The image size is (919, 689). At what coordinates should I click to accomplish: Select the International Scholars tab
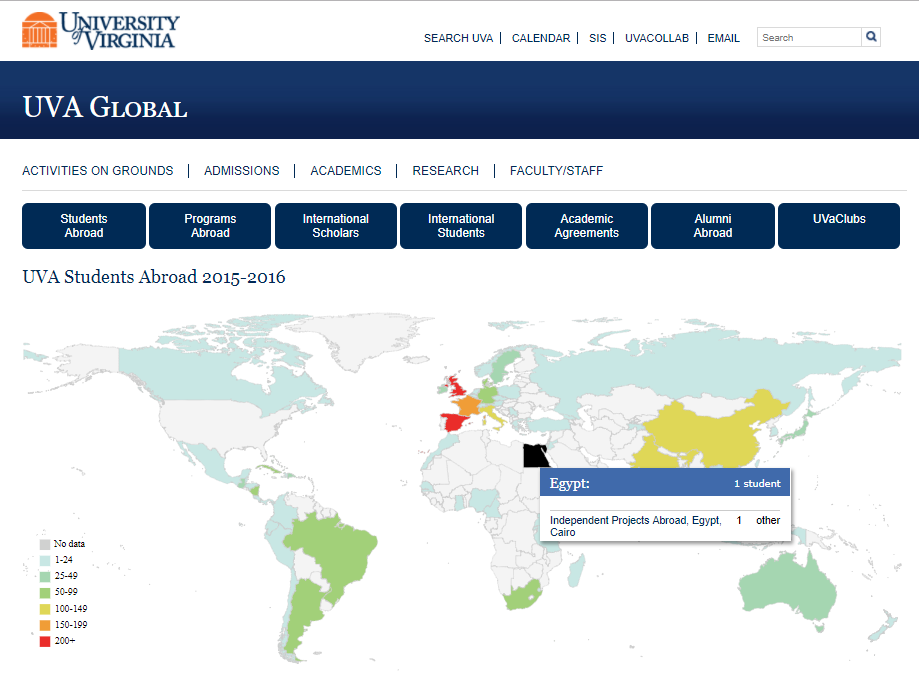[336, 226]
